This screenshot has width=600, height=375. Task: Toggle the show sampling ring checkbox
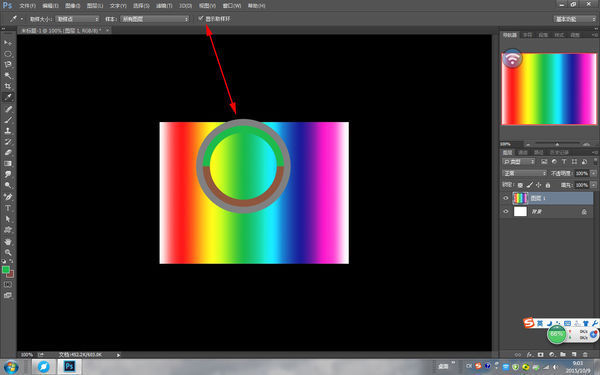(201, 18)
